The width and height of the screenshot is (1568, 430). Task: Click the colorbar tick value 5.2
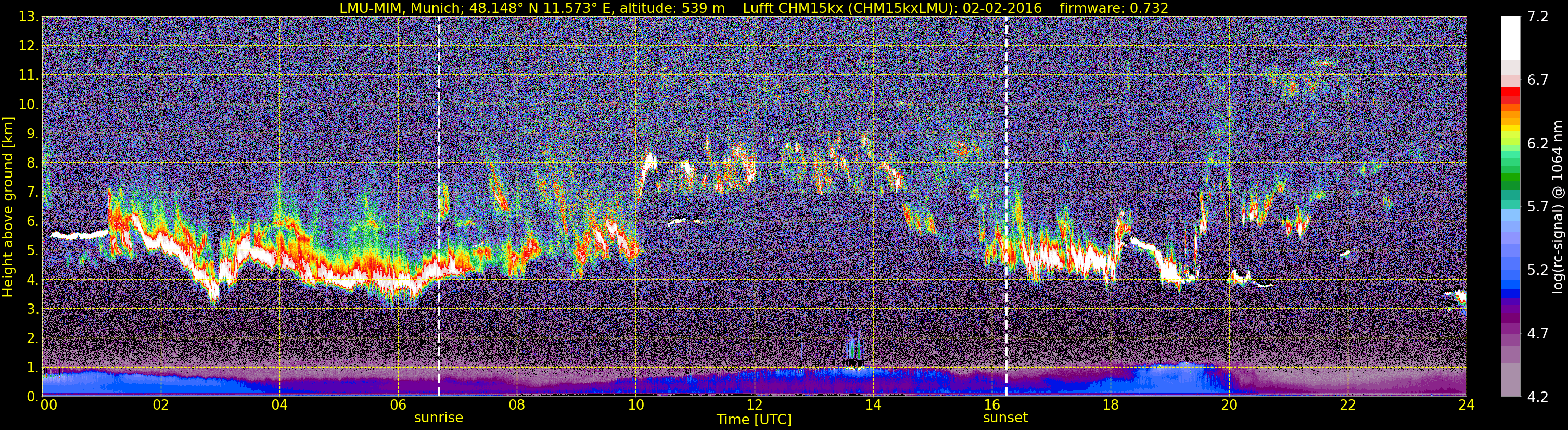[1538, 270]
